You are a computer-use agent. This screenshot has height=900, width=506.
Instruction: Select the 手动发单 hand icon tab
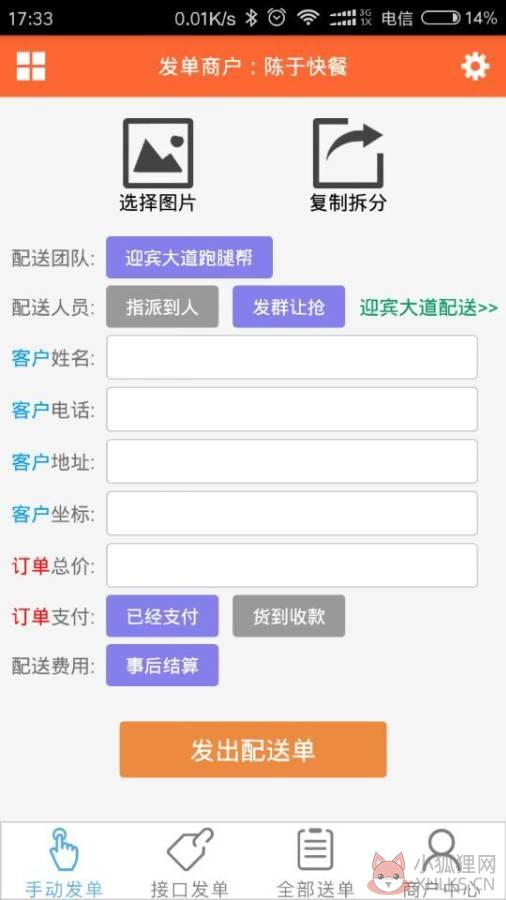pos(64,850)
